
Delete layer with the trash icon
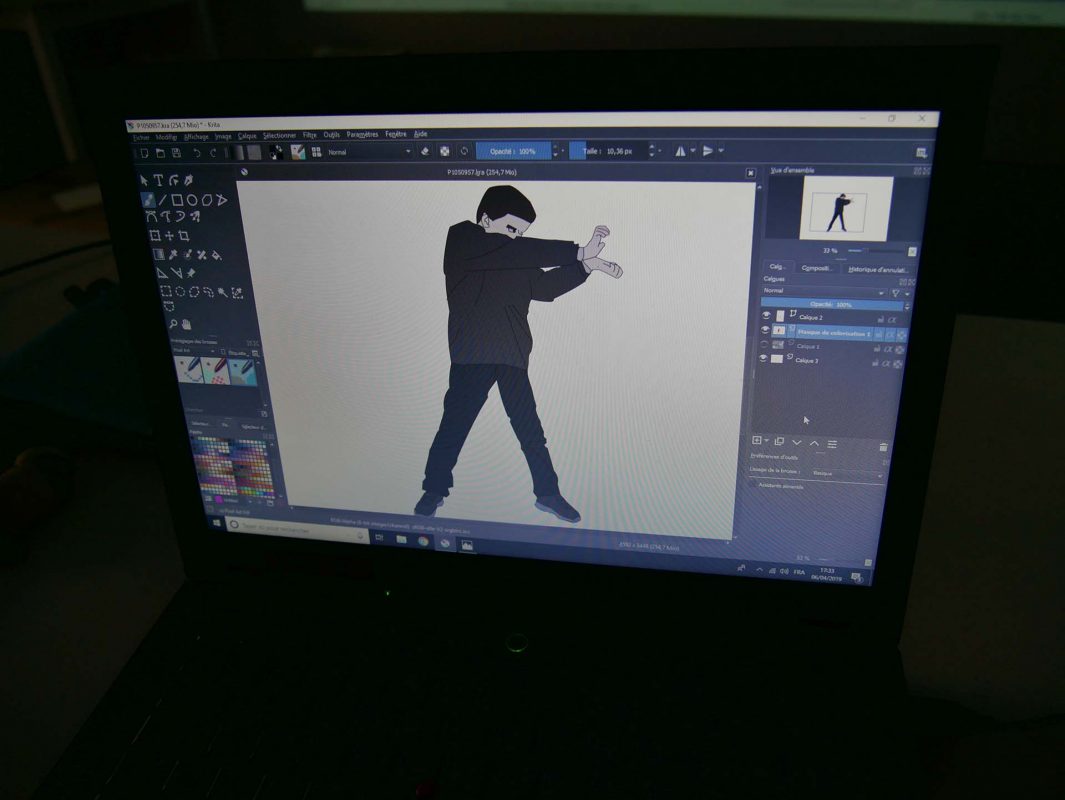[x=883, y=446]
